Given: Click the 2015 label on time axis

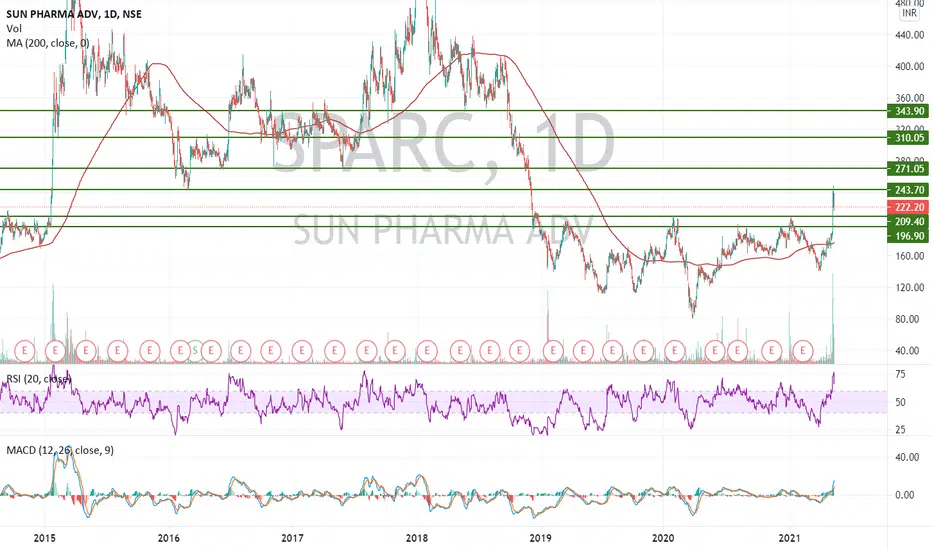Looking at the screenshot, I should 45,538.
